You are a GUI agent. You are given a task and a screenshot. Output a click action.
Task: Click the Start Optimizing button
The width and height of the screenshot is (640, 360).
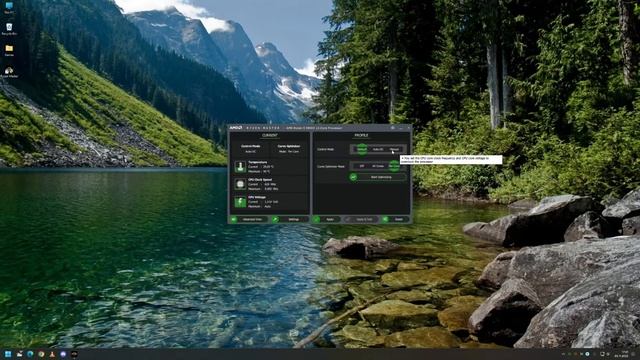pos(378,177)
